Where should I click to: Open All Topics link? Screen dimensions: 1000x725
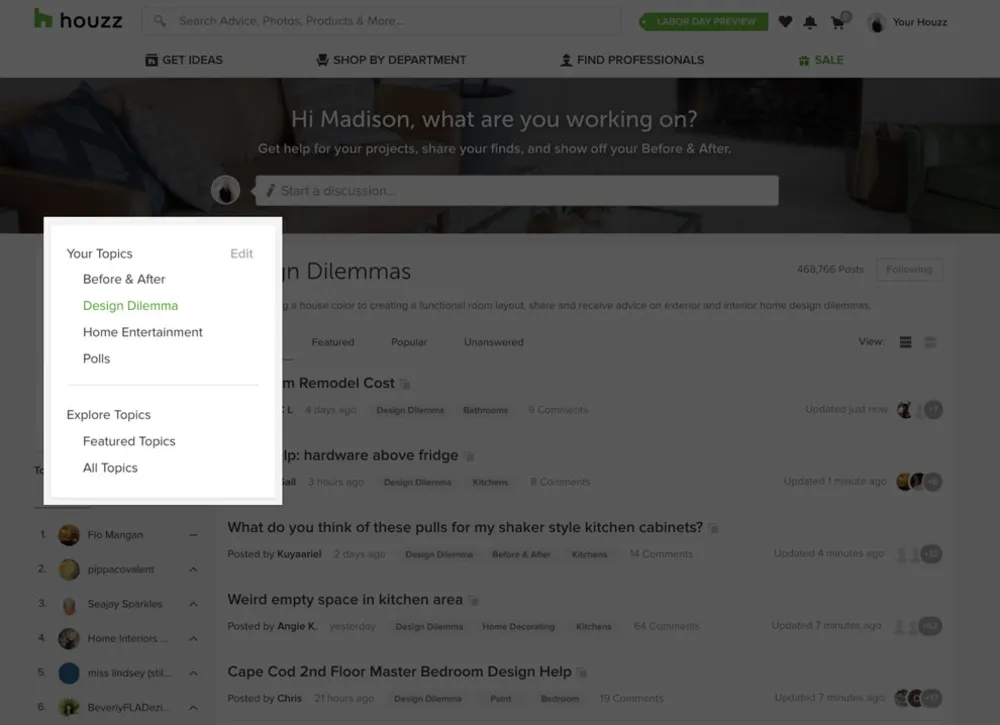(110, 468)
